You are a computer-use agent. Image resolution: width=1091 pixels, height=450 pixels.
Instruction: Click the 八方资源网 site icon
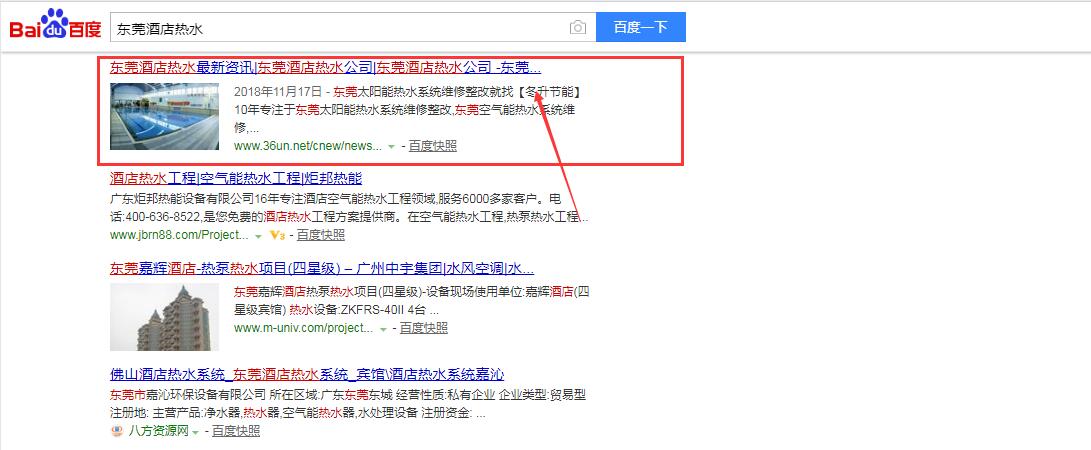(117, 431)
